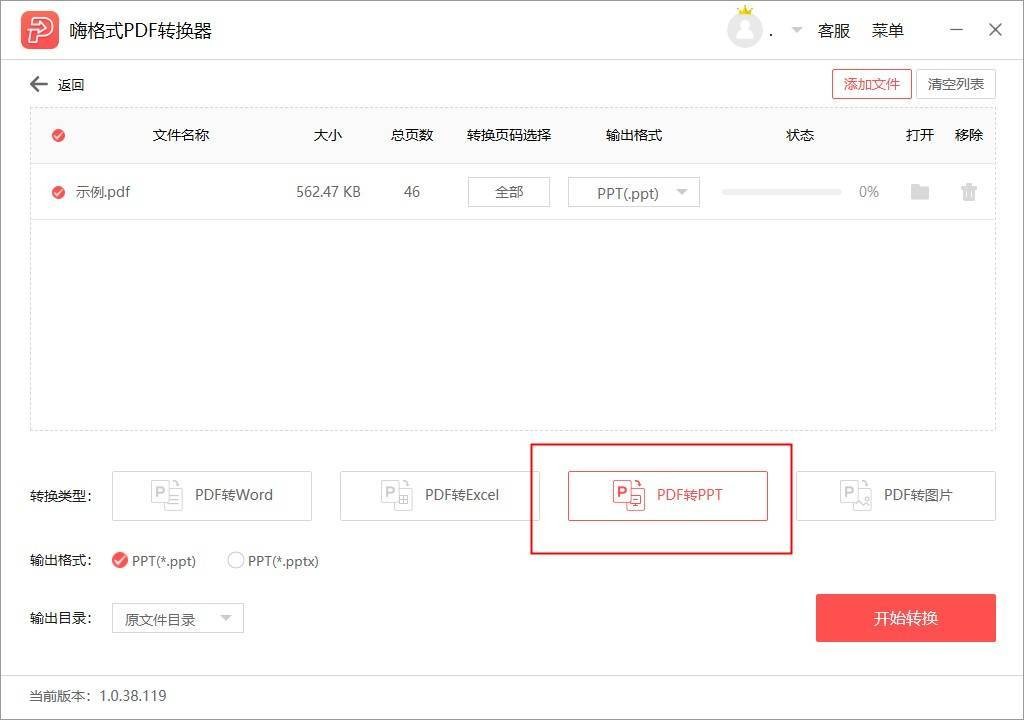Screen dimensions: 1024x720
Task: Select PDF转Word conversion type
Action: 212,496
